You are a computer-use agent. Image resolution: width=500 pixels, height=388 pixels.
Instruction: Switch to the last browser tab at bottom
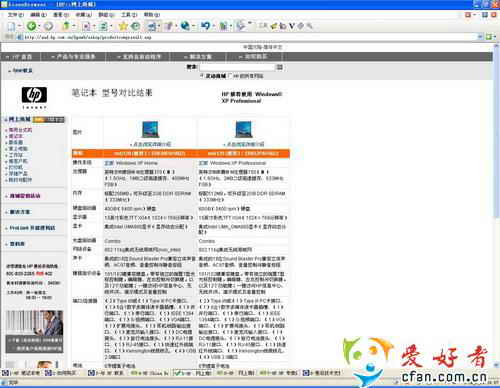322,373
